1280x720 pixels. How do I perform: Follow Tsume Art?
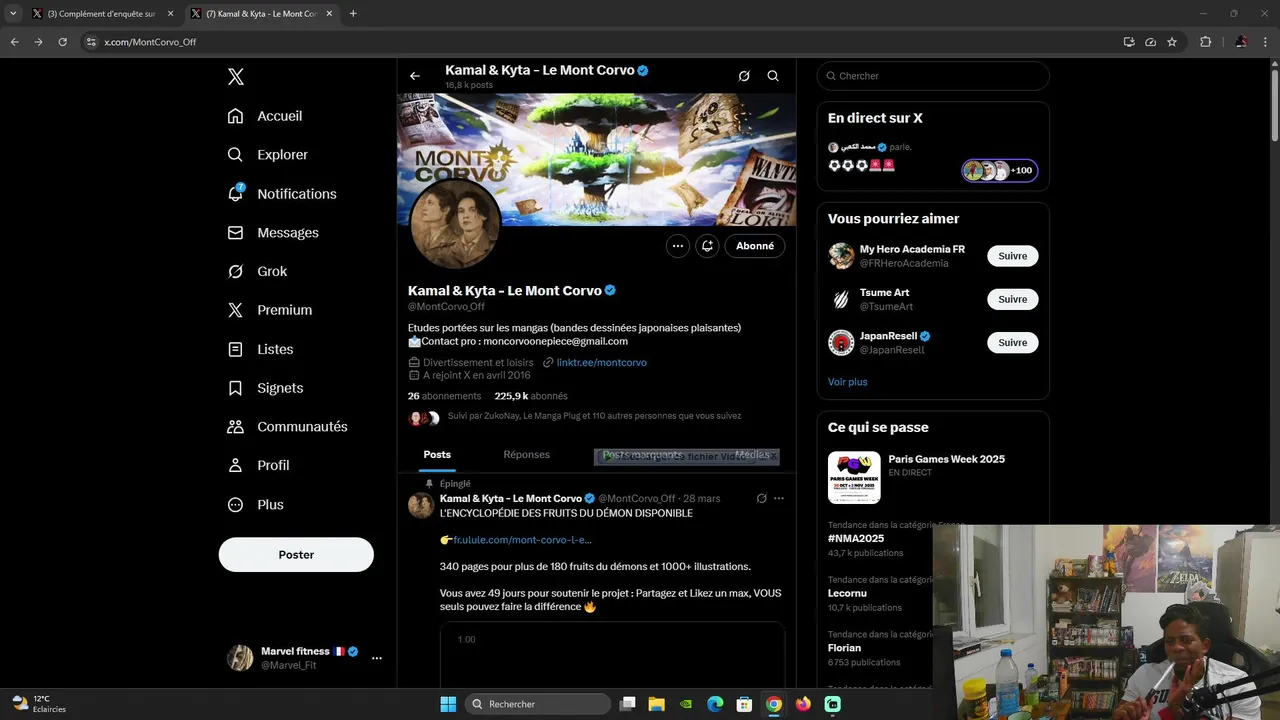1013,299
